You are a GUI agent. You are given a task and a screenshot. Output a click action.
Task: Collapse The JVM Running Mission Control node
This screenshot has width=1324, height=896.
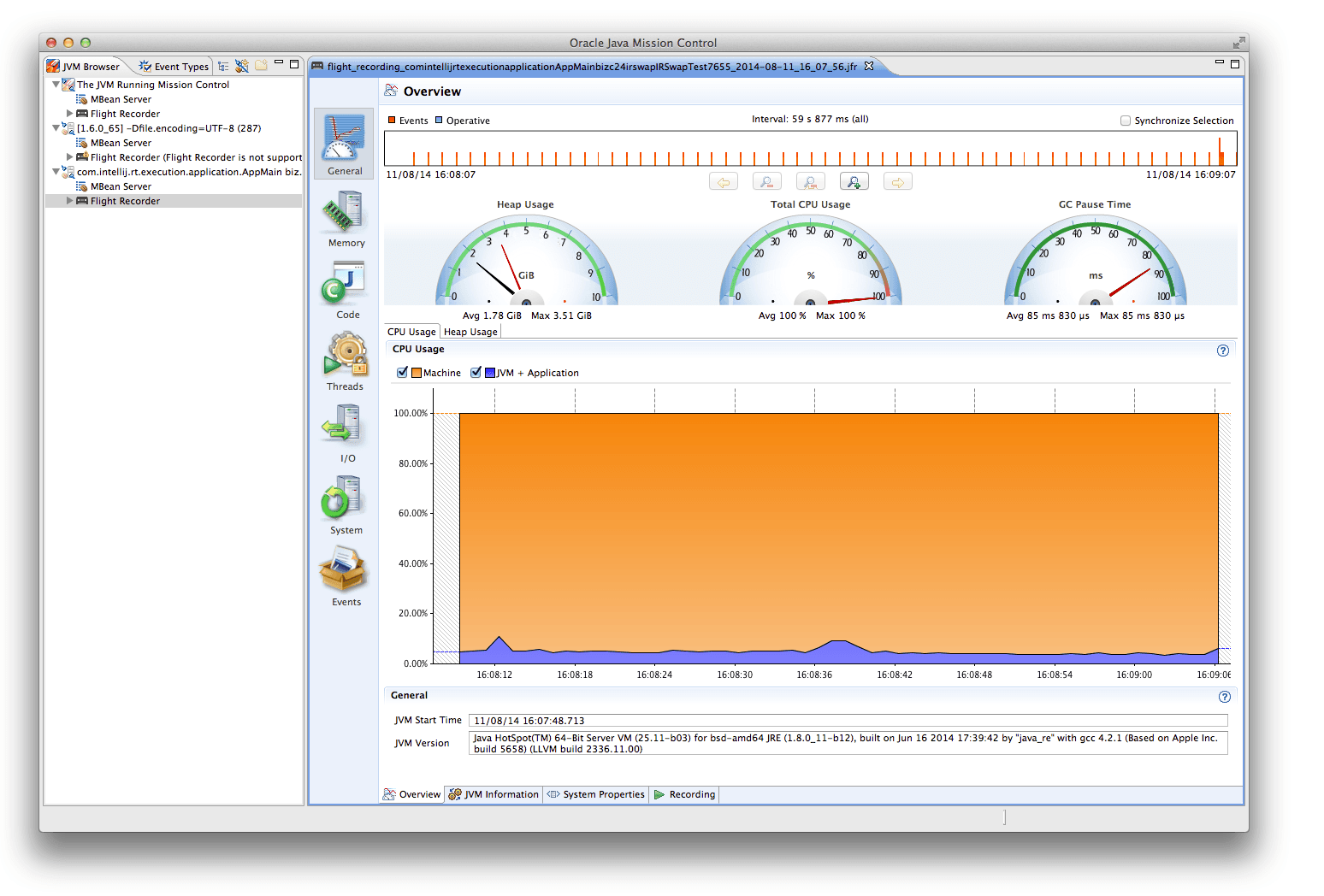tap(56, 85)
